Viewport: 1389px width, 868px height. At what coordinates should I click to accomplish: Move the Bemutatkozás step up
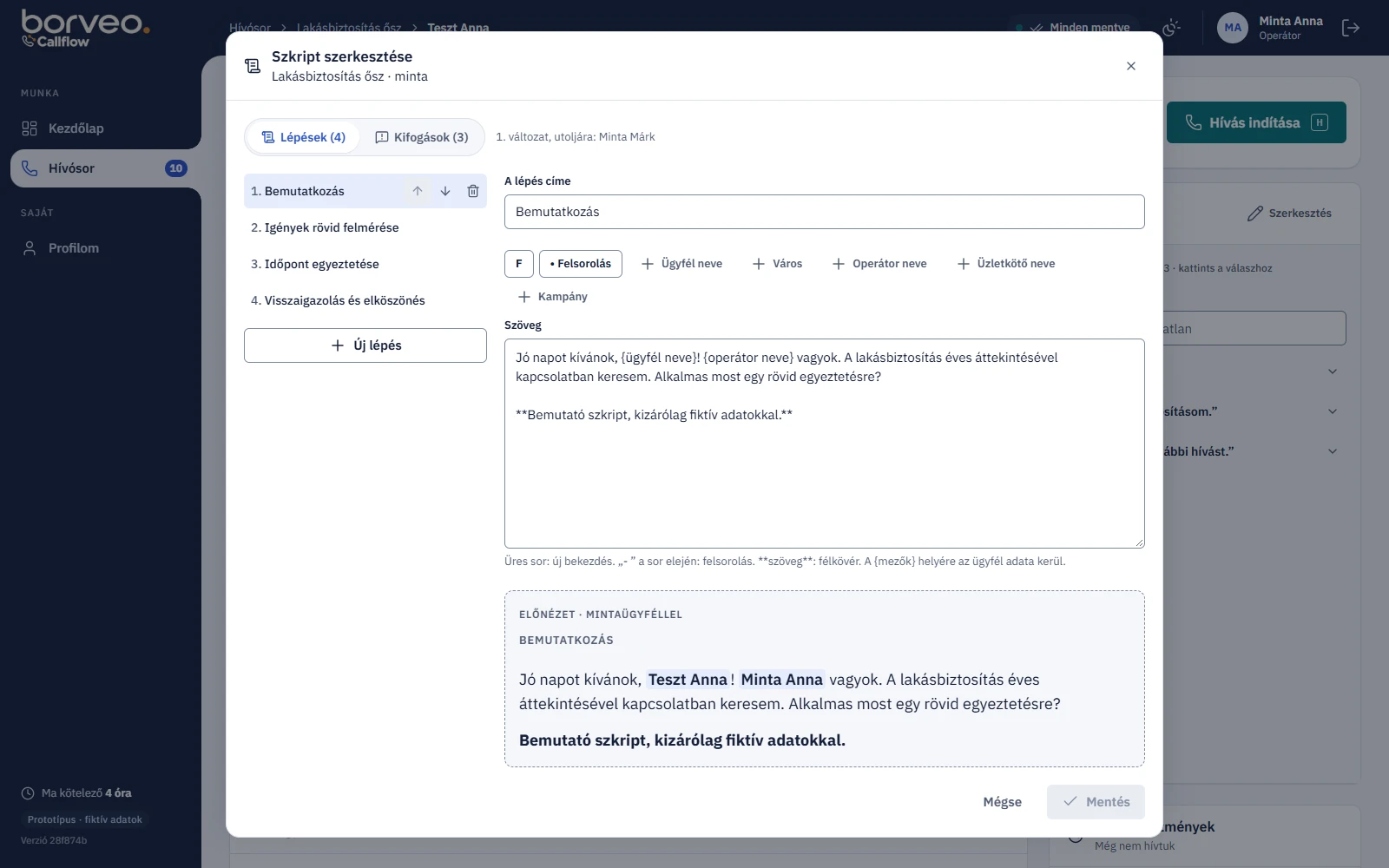point(418,191)
